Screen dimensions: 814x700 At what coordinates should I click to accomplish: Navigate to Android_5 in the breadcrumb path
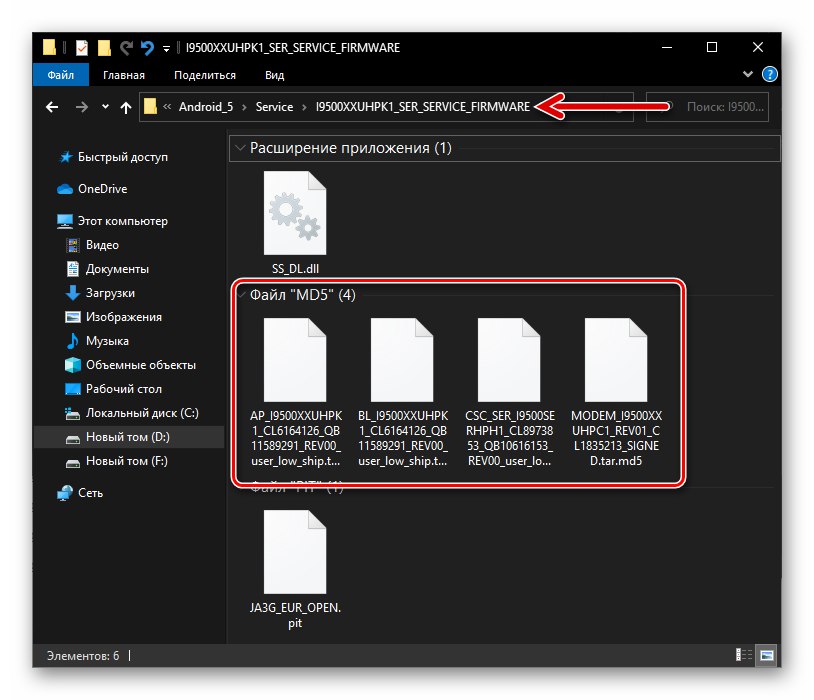[x=208, y=106]
